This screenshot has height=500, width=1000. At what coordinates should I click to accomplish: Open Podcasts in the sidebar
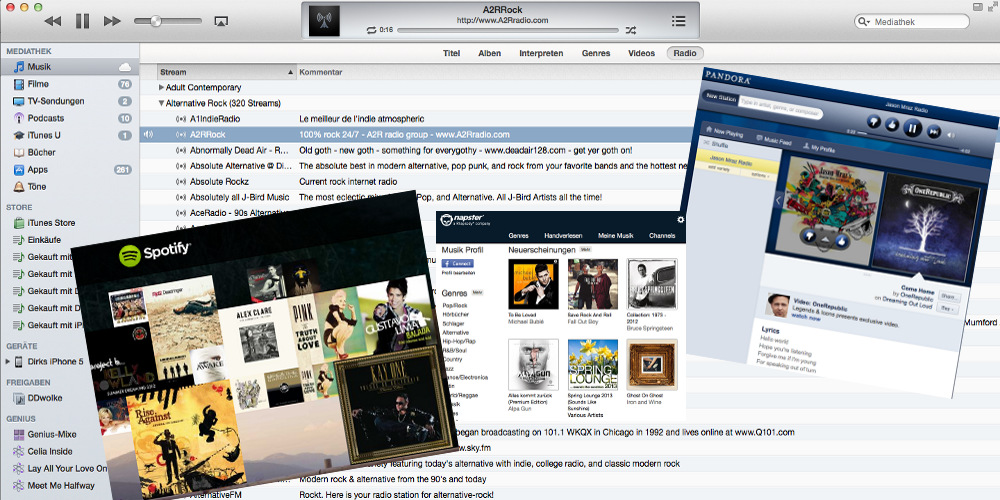point(70,119)
